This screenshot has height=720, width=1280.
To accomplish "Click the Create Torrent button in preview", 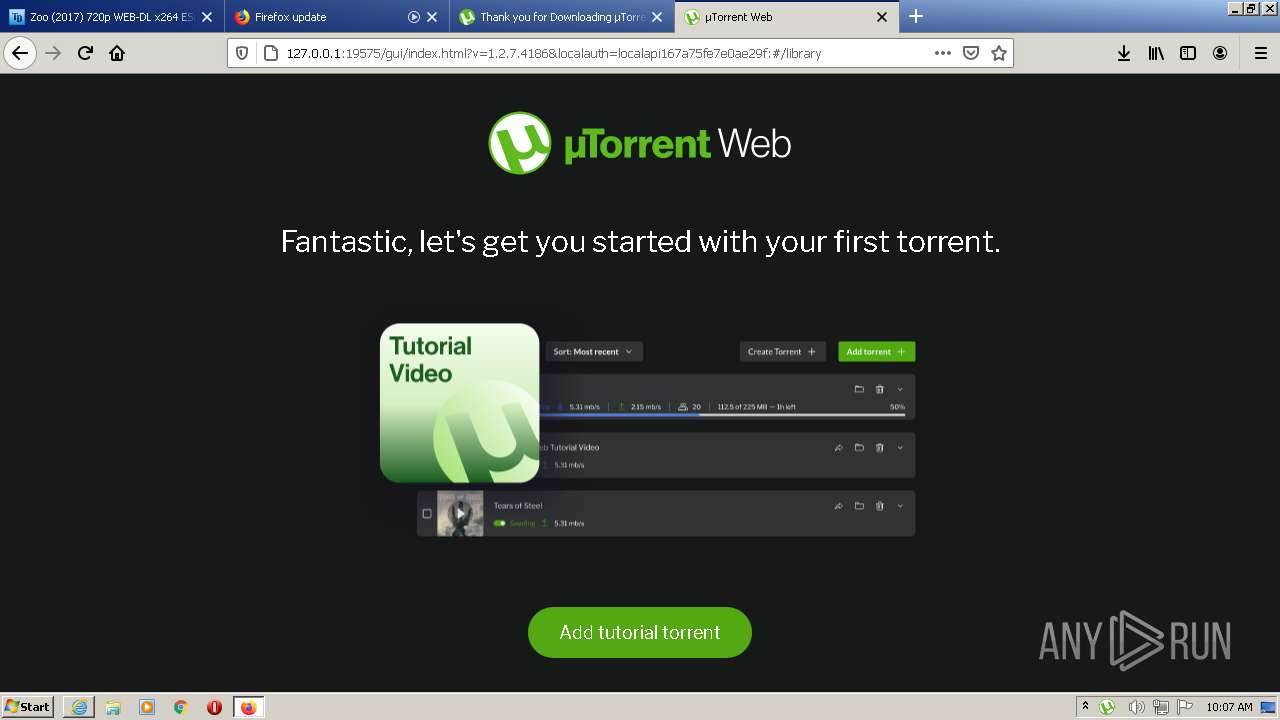I will click(782, 352).
